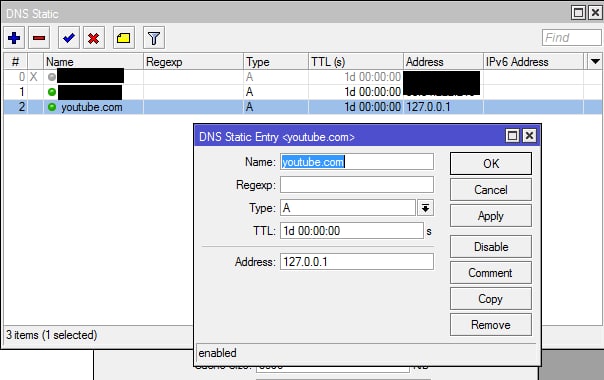Click the Address field with 127.0.0.1
This screenshot has height=380, width=604.
[357, 262]
